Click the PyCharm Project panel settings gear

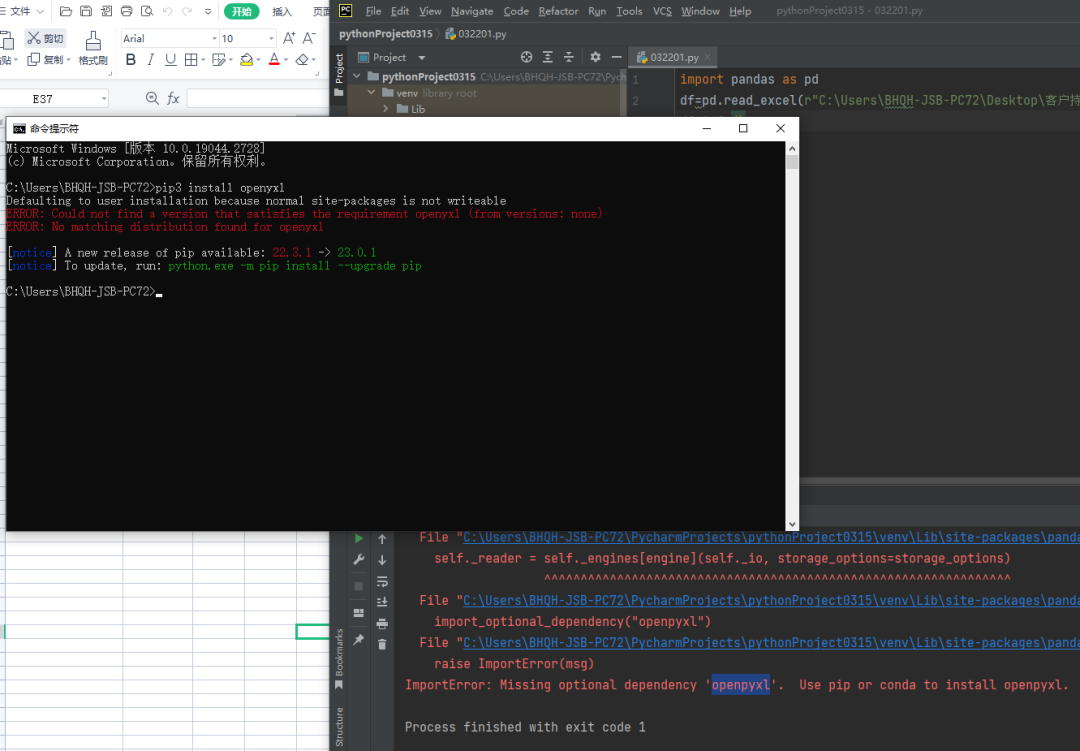tap(595, 57)
